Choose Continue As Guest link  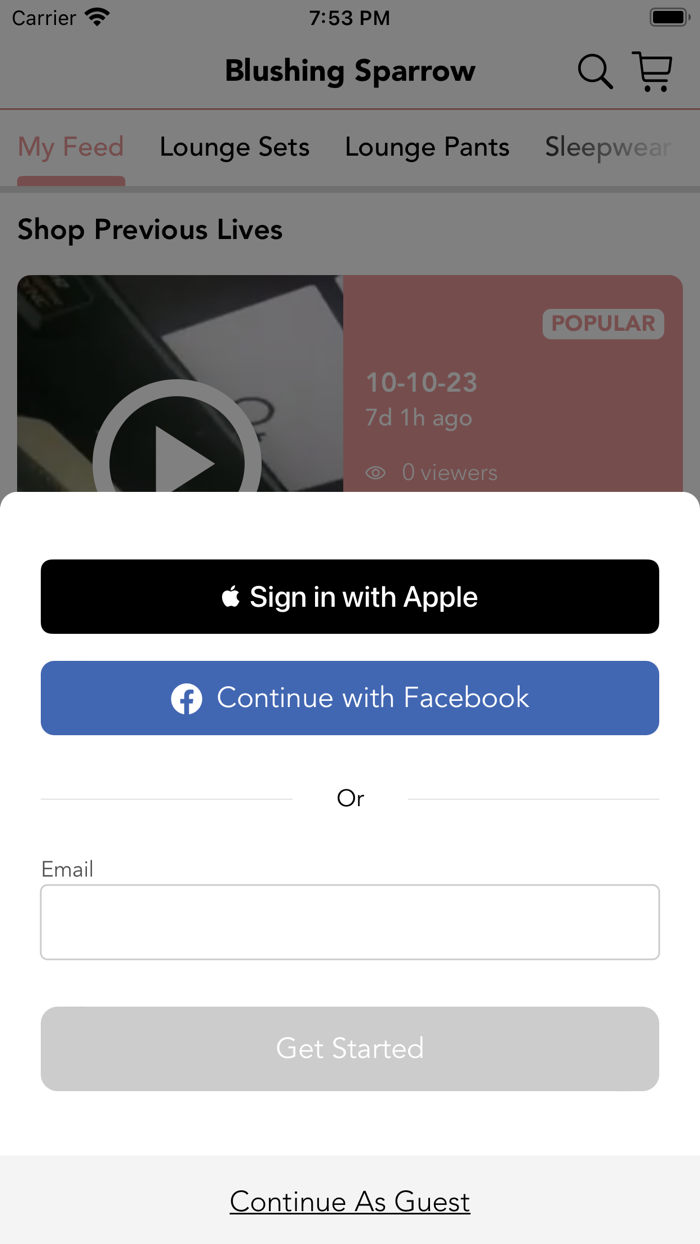(350, 1201)
